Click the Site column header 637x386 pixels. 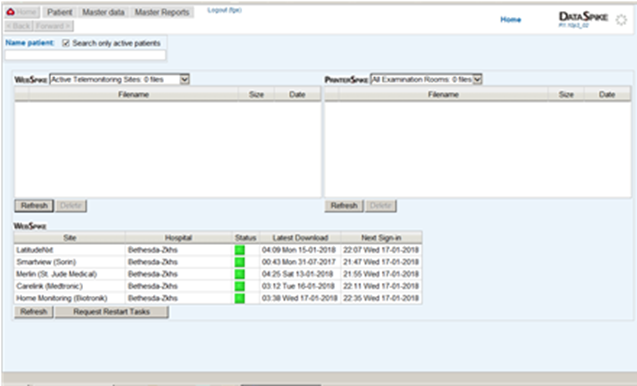(x=70, y=238)
